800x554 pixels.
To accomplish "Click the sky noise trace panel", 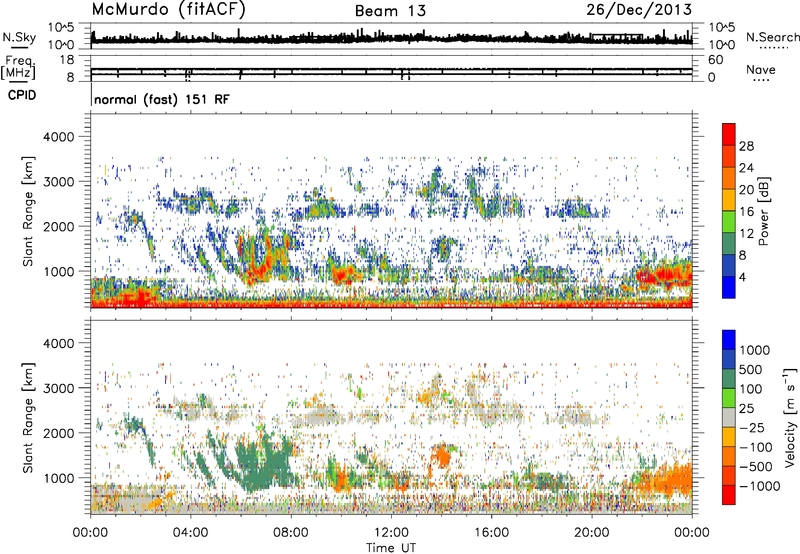I will click(391, 36).
